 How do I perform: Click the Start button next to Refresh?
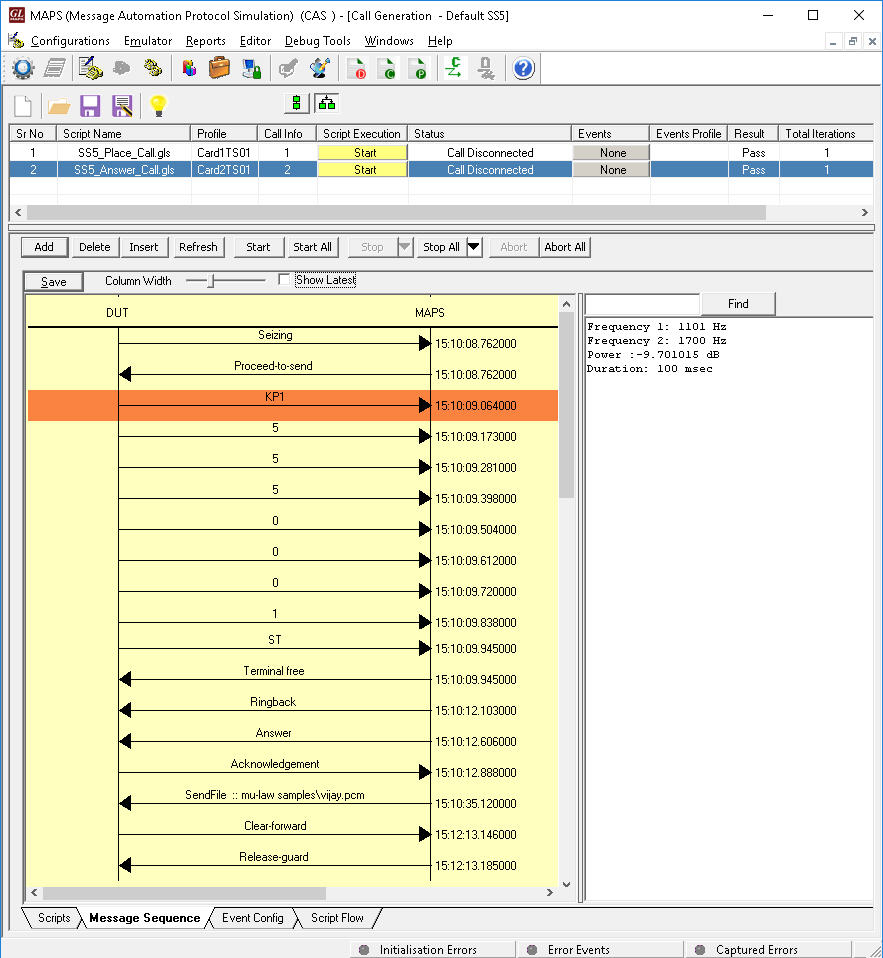click(x=258, y=247)
